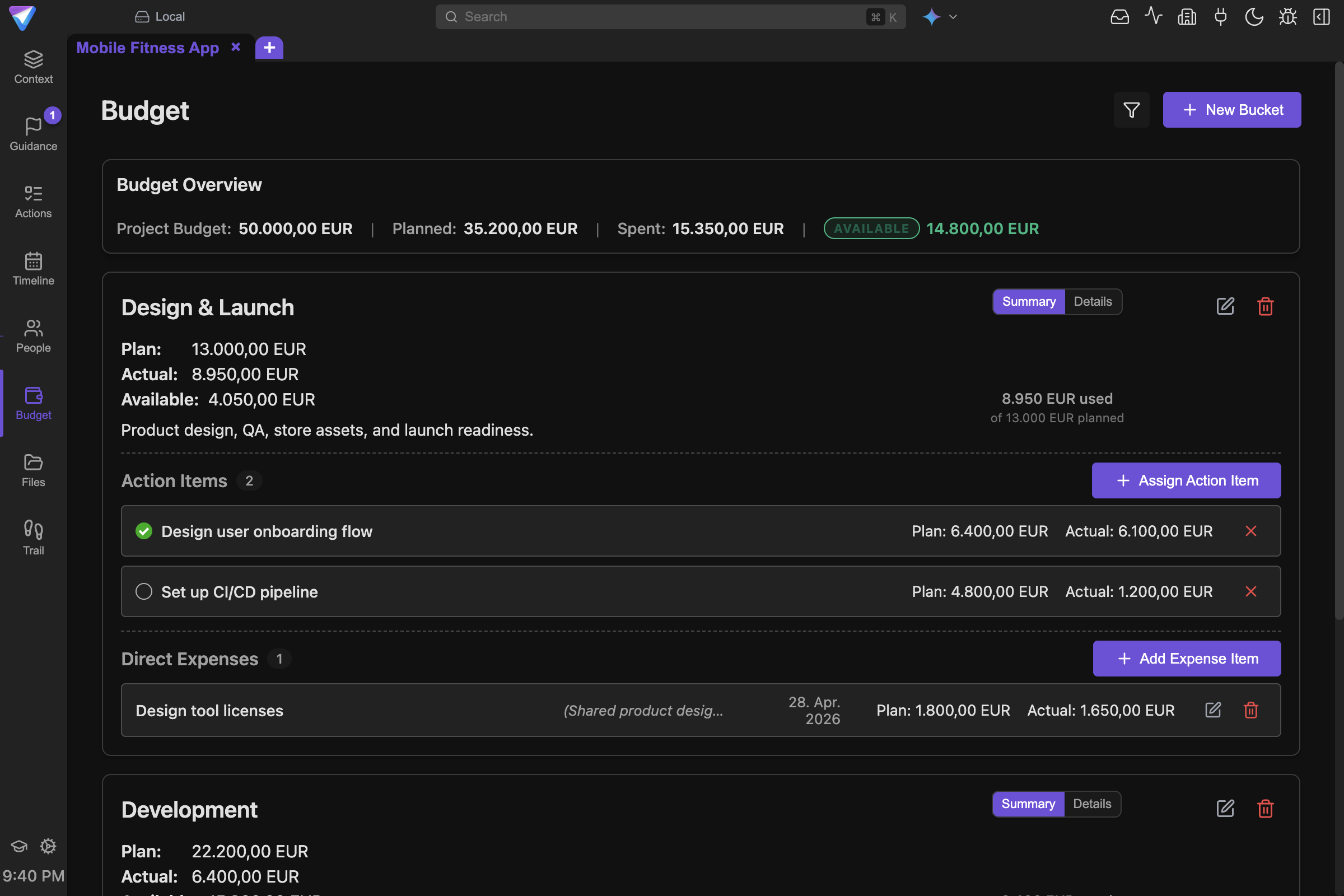This screenshot has height=896, width=1344.
Task: Click Assign Action Item button
Action: 1186,480
